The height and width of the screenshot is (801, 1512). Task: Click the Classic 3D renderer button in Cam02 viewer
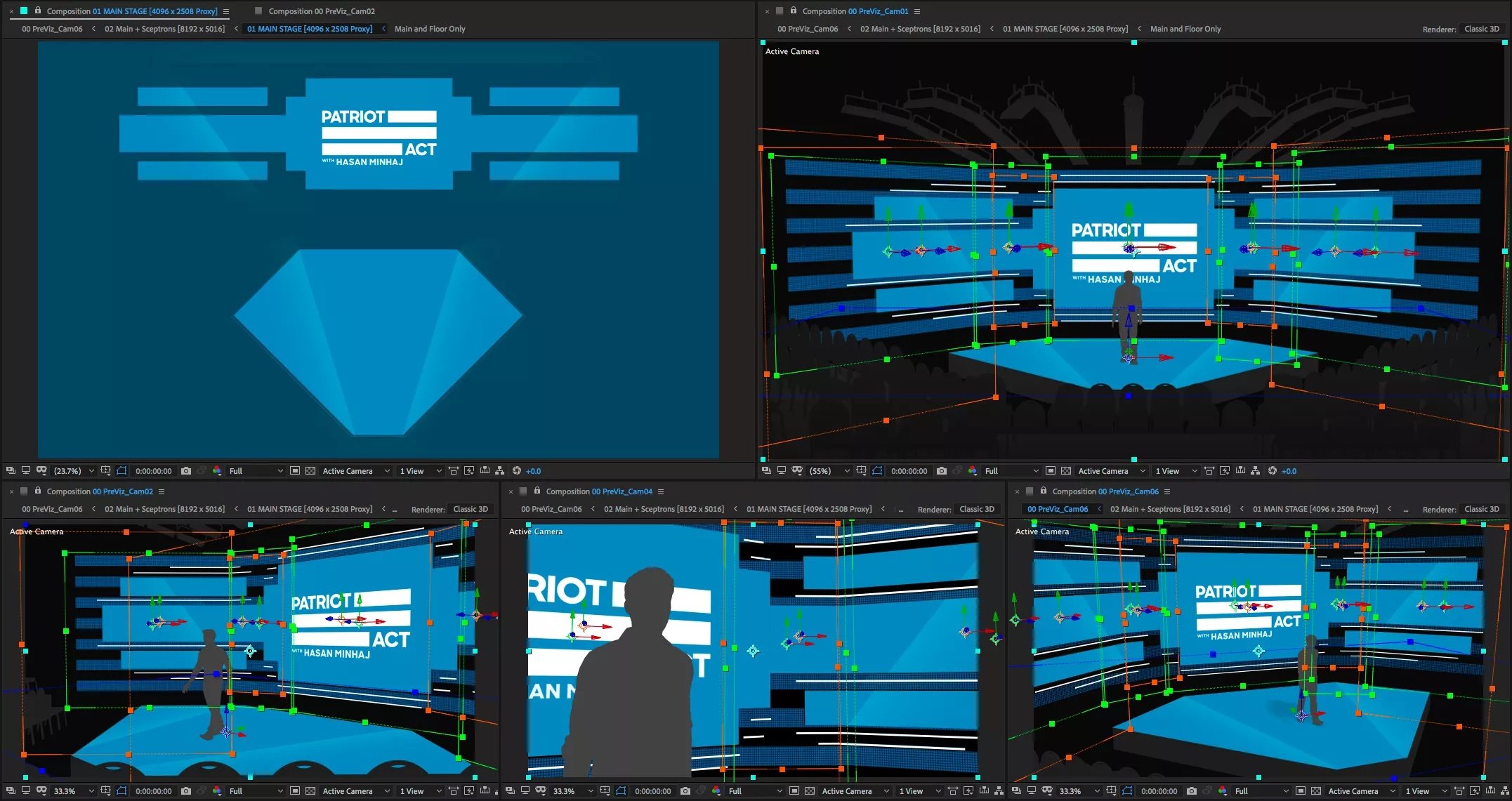click(x=471, y=509)
